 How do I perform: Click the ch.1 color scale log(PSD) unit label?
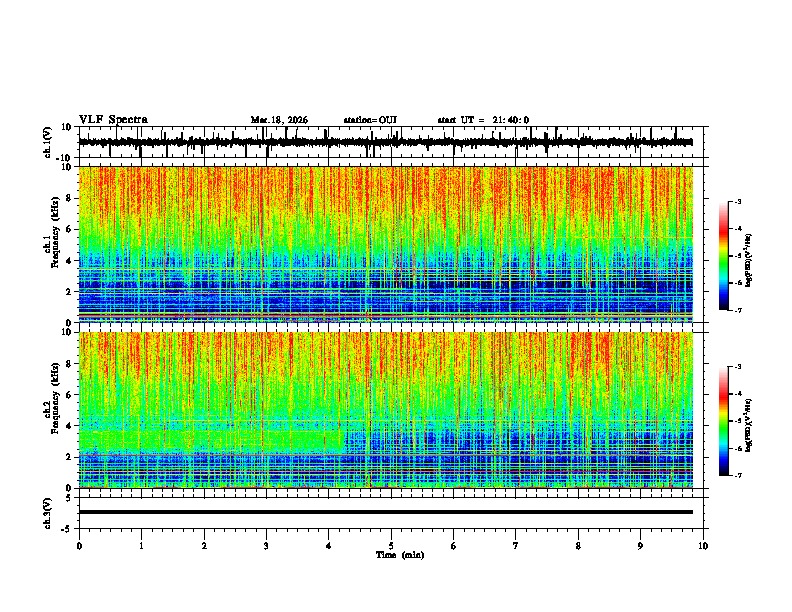748,260
